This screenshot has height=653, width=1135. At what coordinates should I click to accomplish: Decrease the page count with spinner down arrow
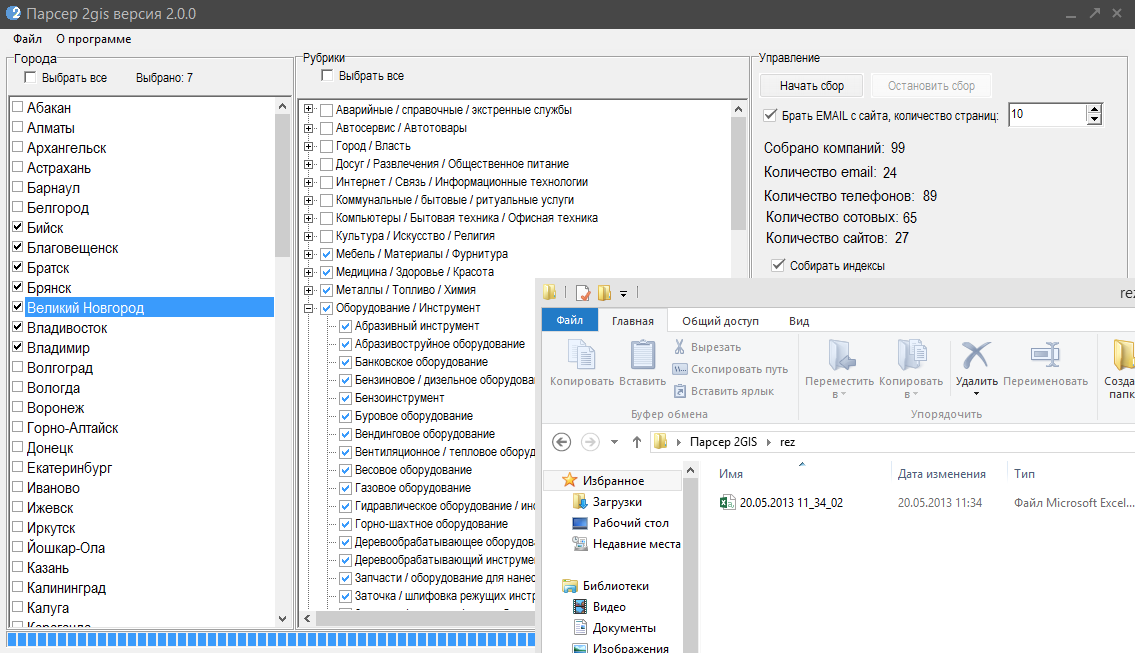(x=1094, y=119)
